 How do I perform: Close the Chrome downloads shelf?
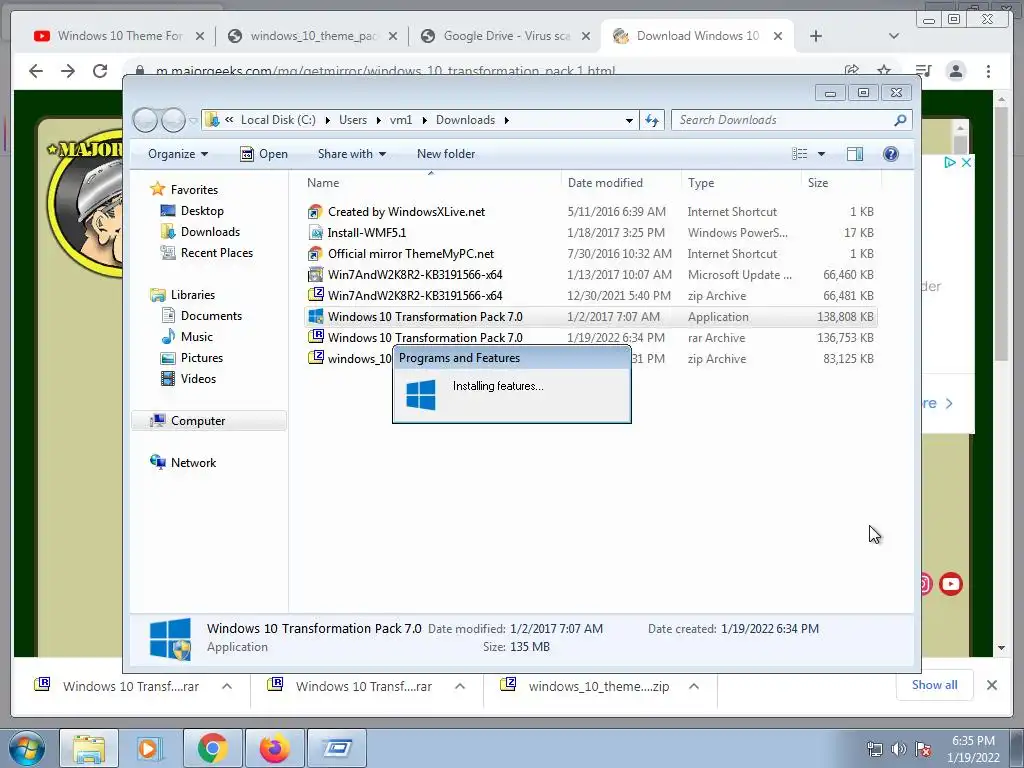(x=991, y=685)
